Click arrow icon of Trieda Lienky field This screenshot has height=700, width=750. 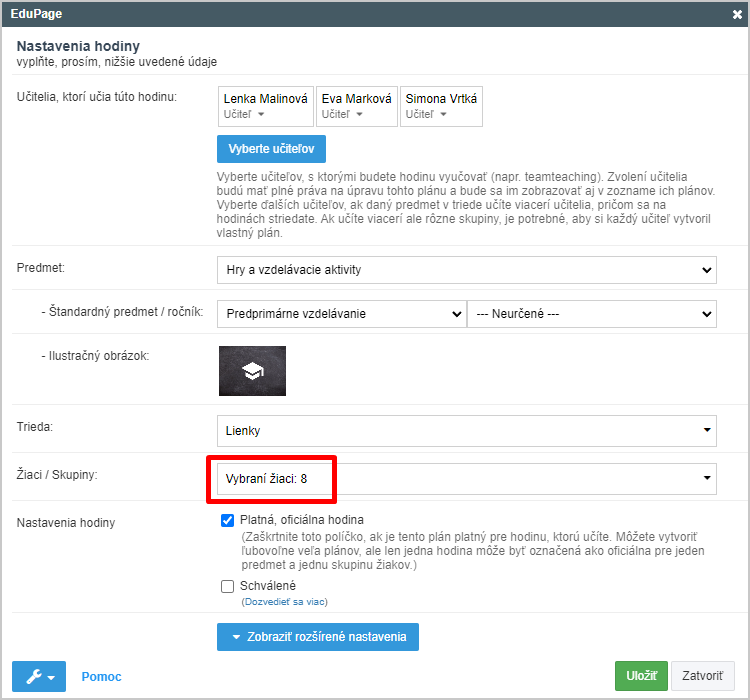(x=707, y=430)
